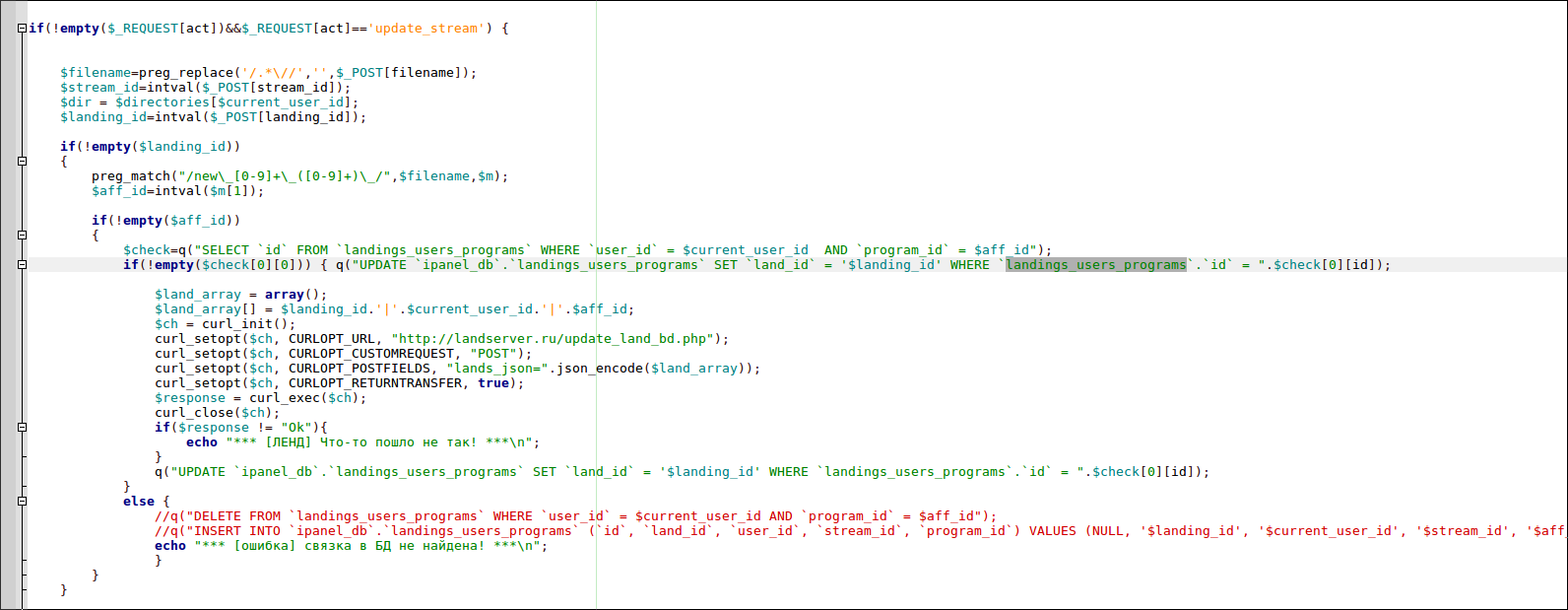1568x610 pixels.
Task: Click the $land_array[] = $landing_id assignment line
Action: [394, 309]
